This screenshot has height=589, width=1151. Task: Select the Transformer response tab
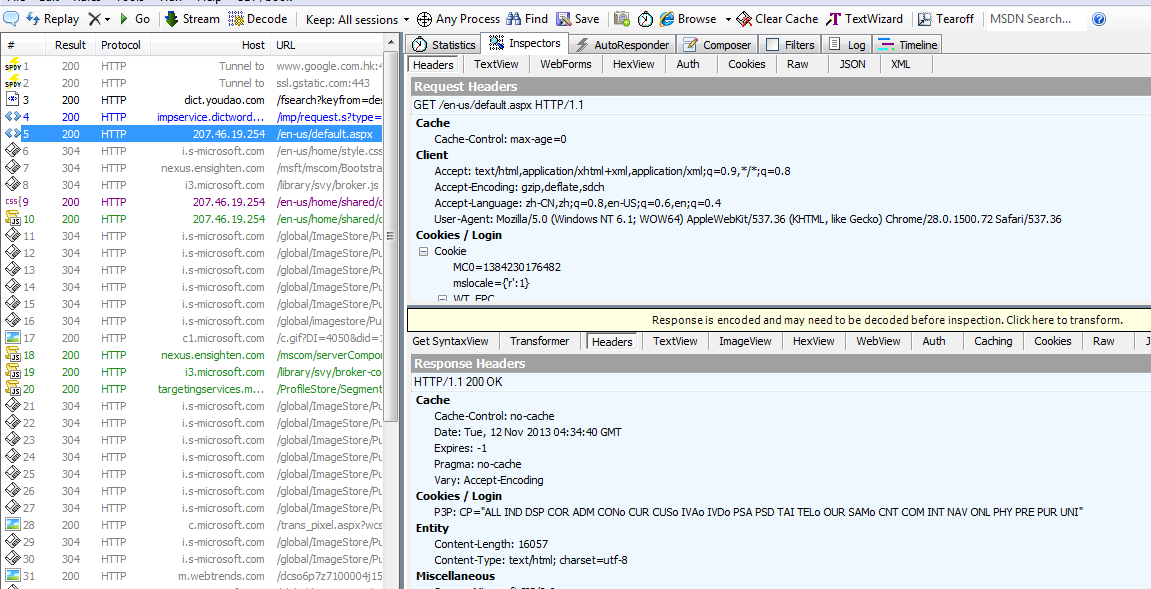pos(540,341)
